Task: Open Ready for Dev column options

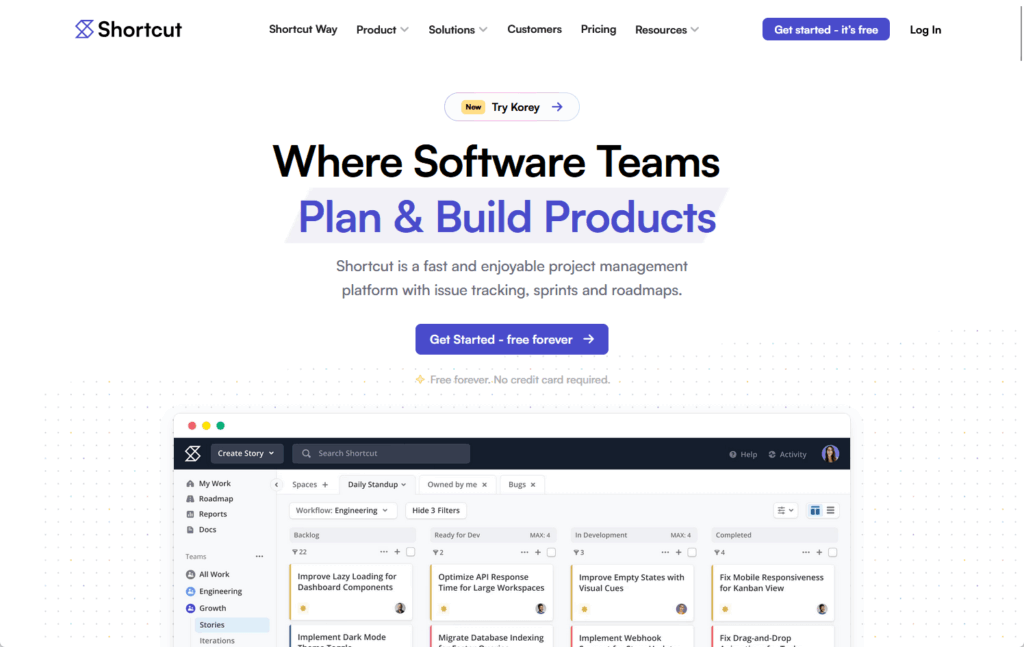Action: 524,552
